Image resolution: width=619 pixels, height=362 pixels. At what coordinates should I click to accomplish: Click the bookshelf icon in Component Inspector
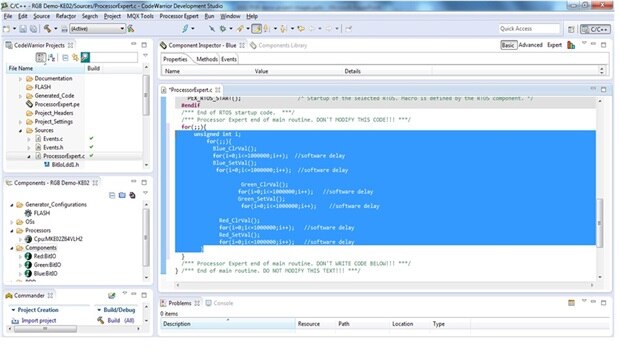(x=571, y=45)
